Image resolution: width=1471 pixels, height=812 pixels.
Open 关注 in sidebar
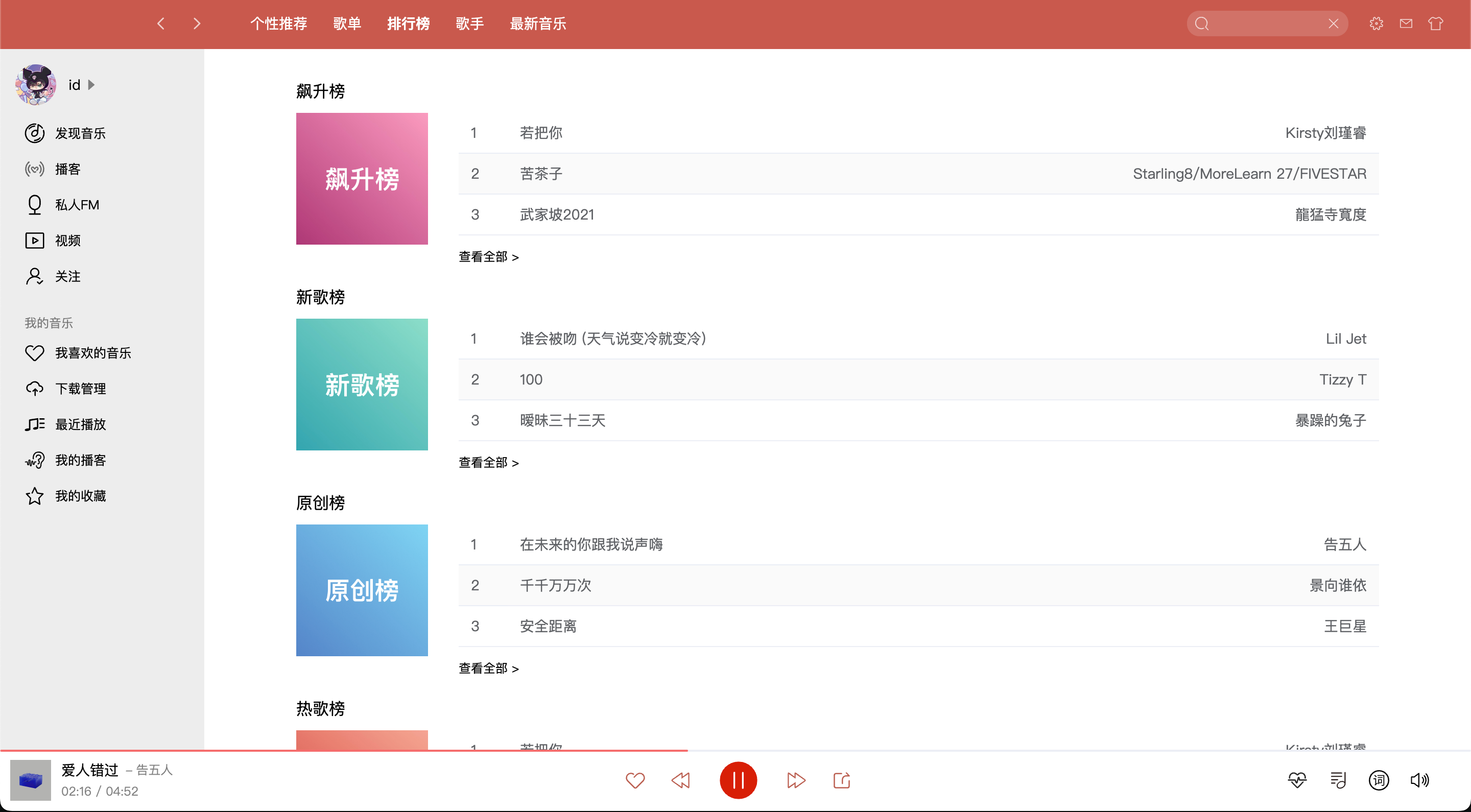click(x=53, y=276)
